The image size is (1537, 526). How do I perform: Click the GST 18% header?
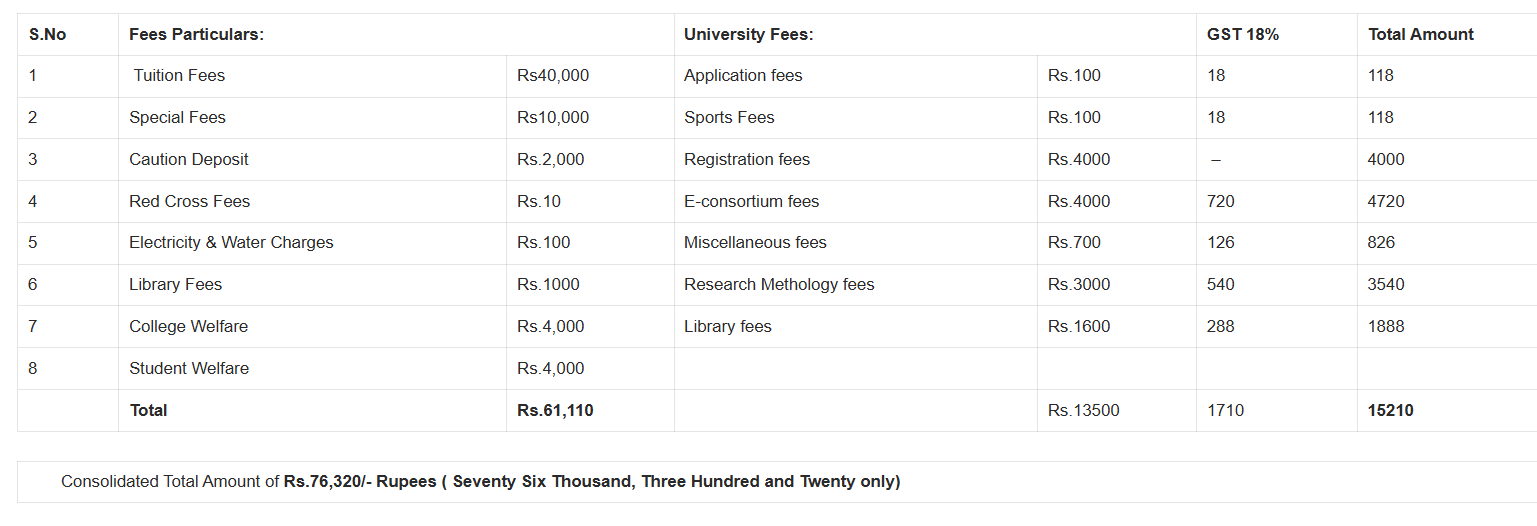tap(1243, 35)
